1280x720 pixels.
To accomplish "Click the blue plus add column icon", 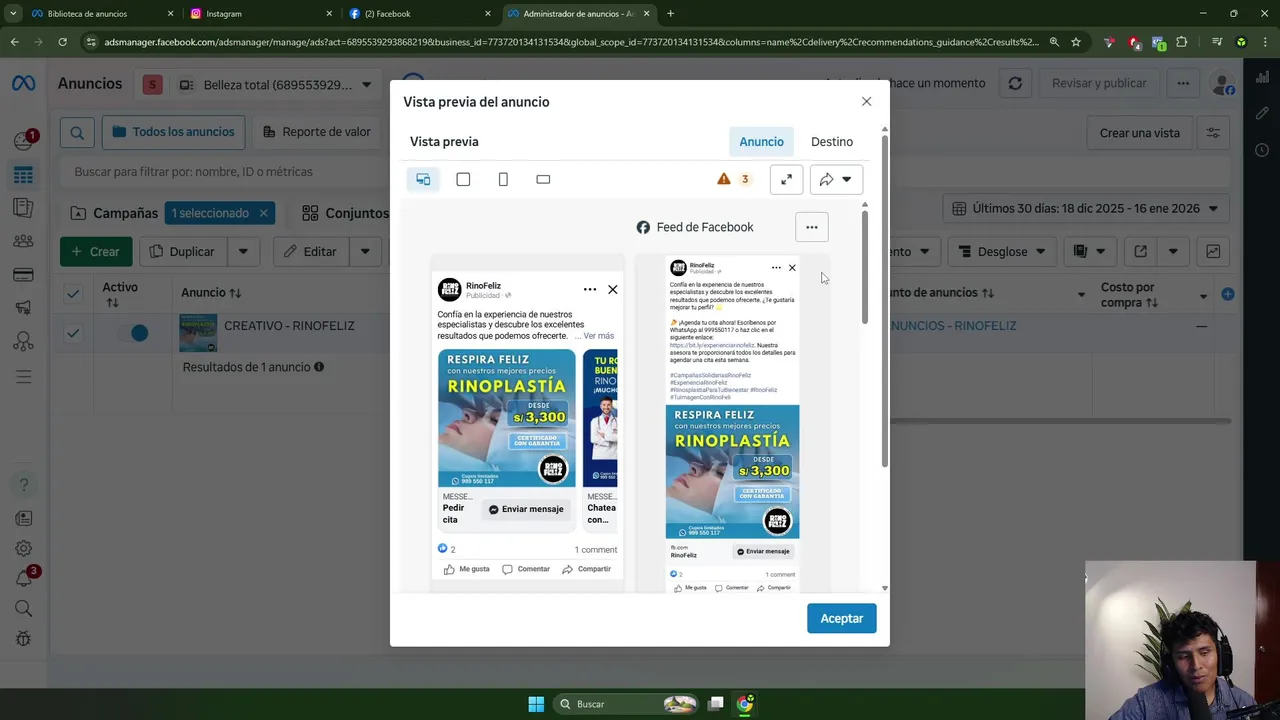I will tap(1227, 294).
